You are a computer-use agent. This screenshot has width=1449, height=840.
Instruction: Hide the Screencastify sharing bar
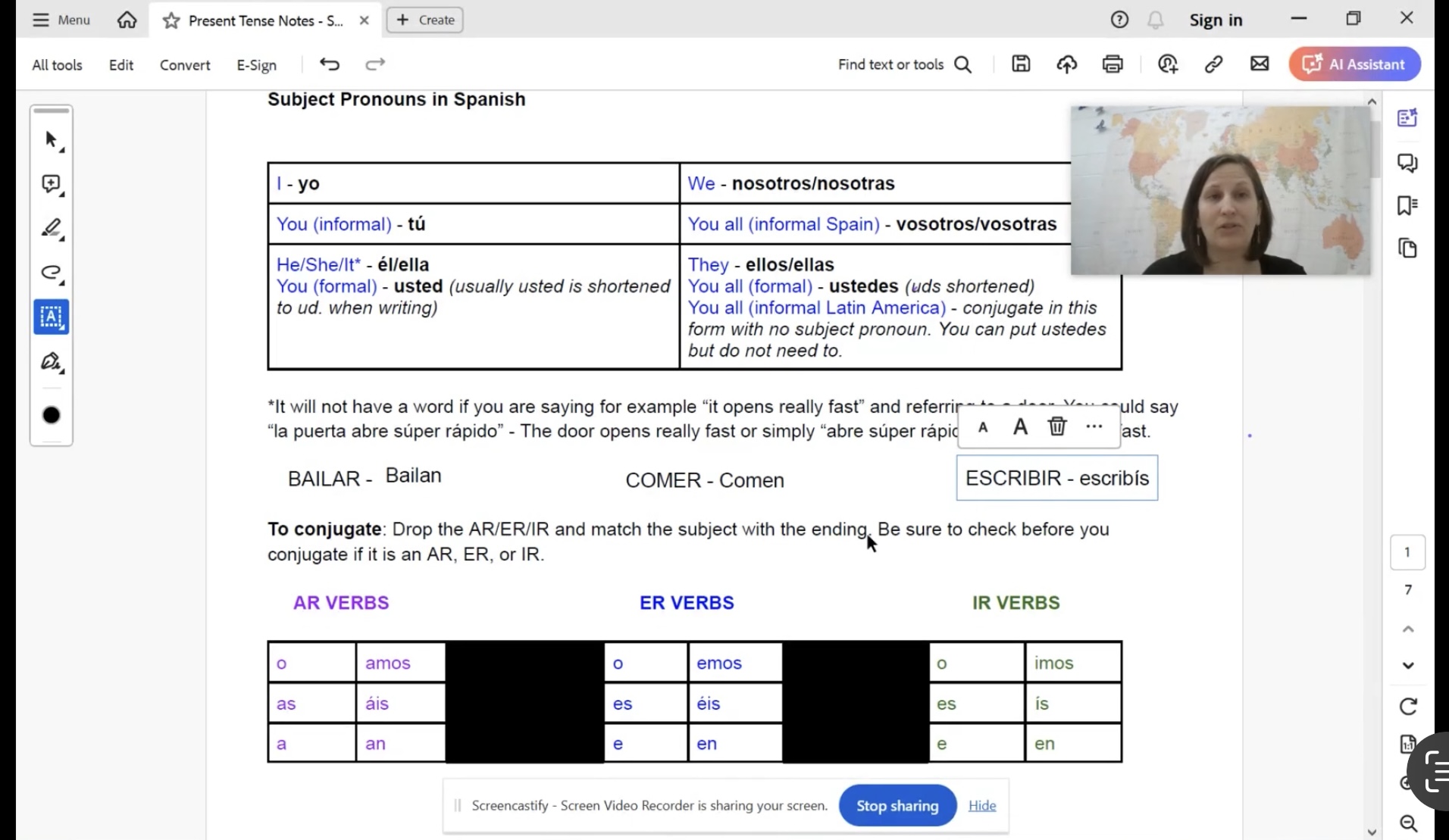982,806
